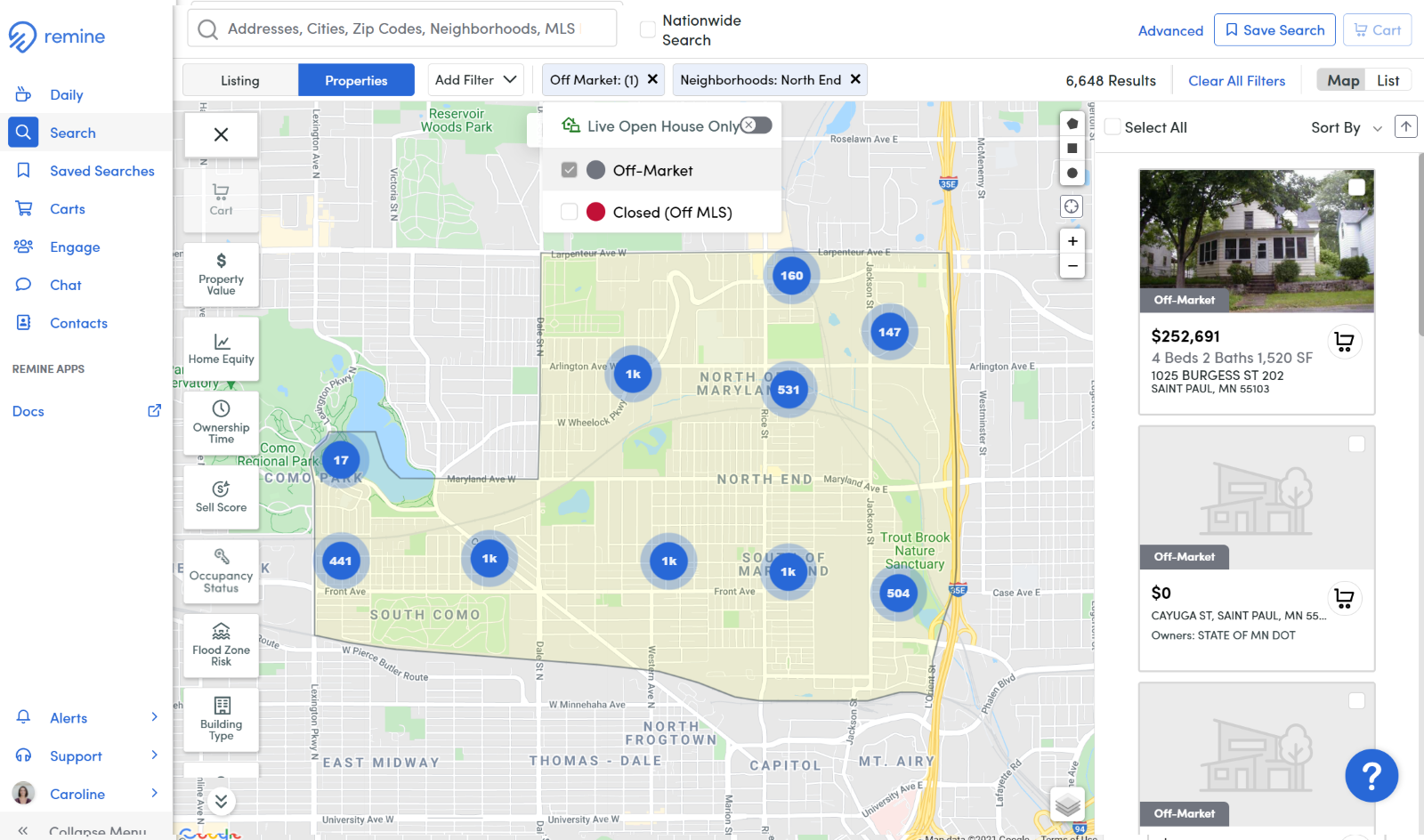Open the Sell Score filter
The height and width of the screenshot is (840, 1424).
221,497
